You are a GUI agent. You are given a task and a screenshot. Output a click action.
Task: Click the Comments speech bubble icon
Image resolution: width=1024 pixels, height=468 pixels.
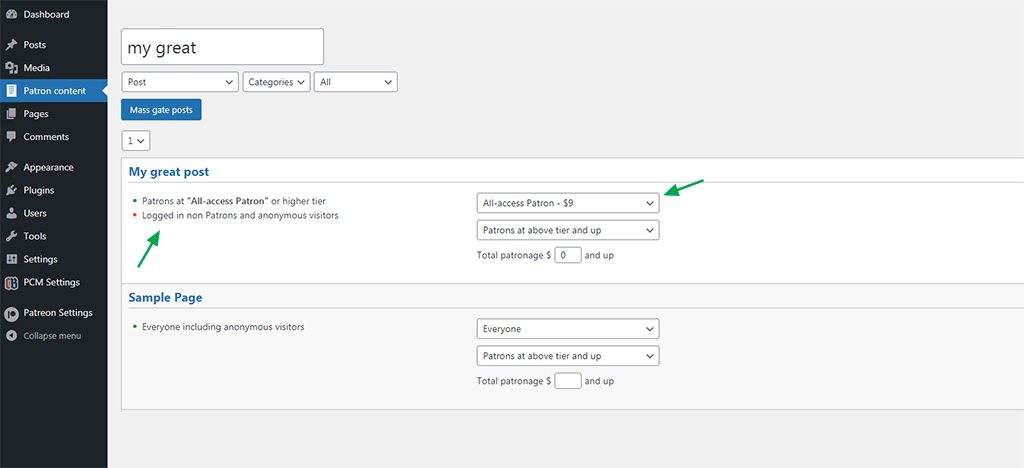pyautogui.click(x=11, y=137)
